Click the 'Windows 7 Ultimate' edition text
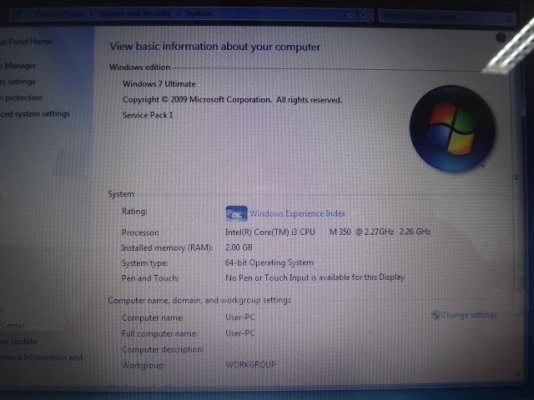This screenshot has width=534, height=400. (159, 84)
